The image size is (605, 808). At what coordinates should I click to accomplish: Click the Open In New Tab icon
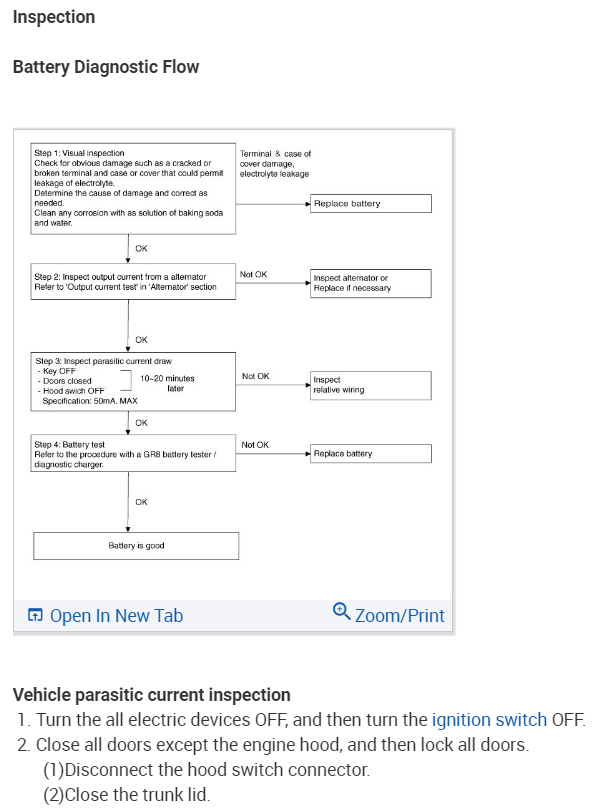pyautogui.click(x=35, y=615)
